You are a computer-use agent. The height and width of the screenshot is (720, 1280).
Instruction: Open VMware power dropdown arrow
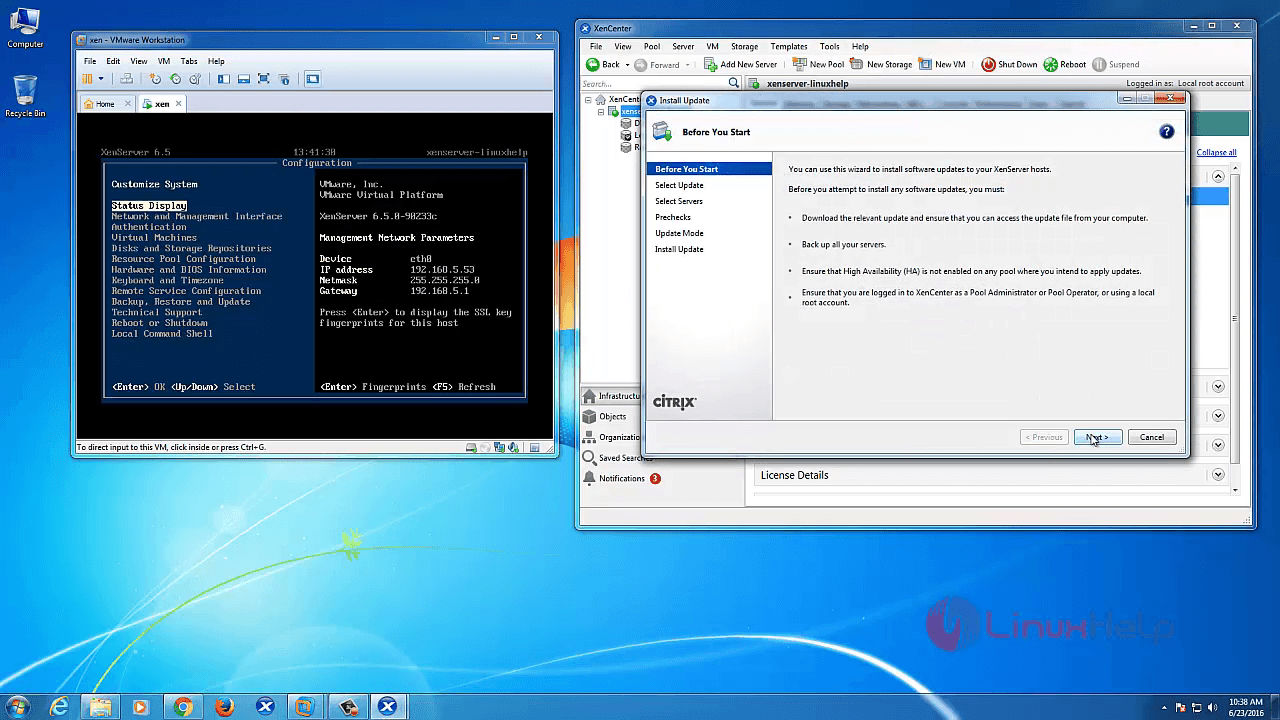(x=101, y=79)
